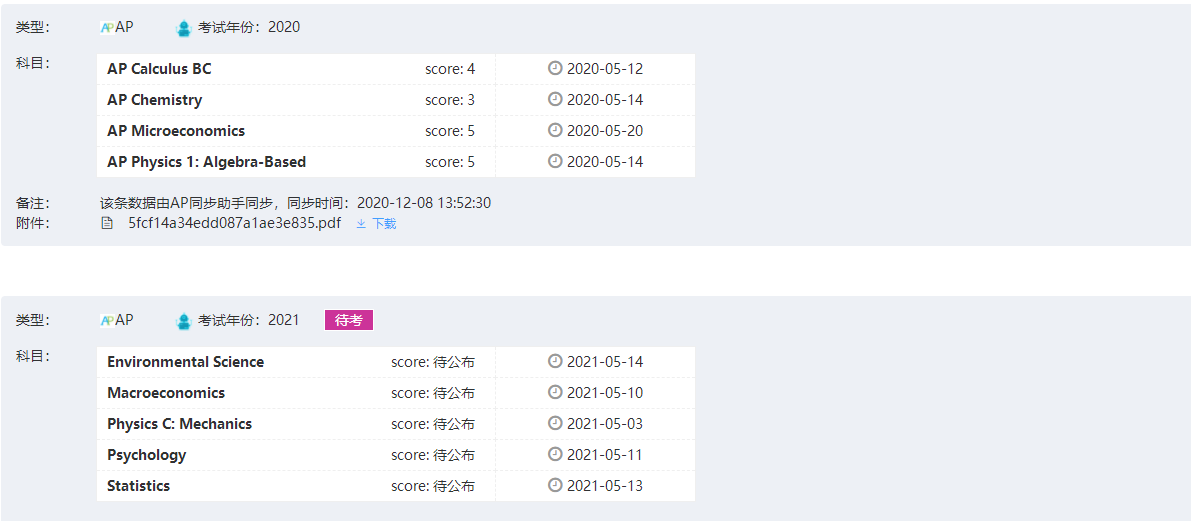Click the download arrow icon next to 下载
This screenshot has height=521, width=1191.
[362, 223]
